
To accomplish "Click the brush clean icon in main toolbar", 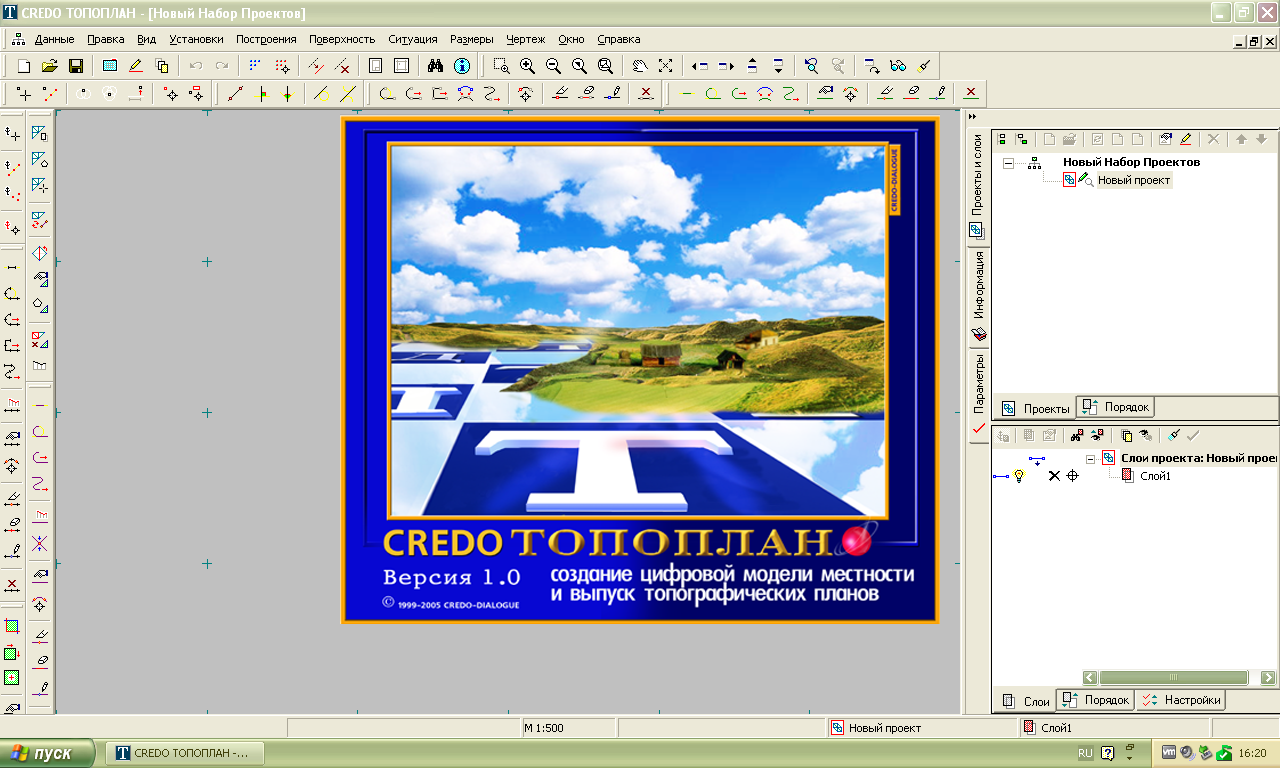I will pyautogui.click(x=924, y=66).
